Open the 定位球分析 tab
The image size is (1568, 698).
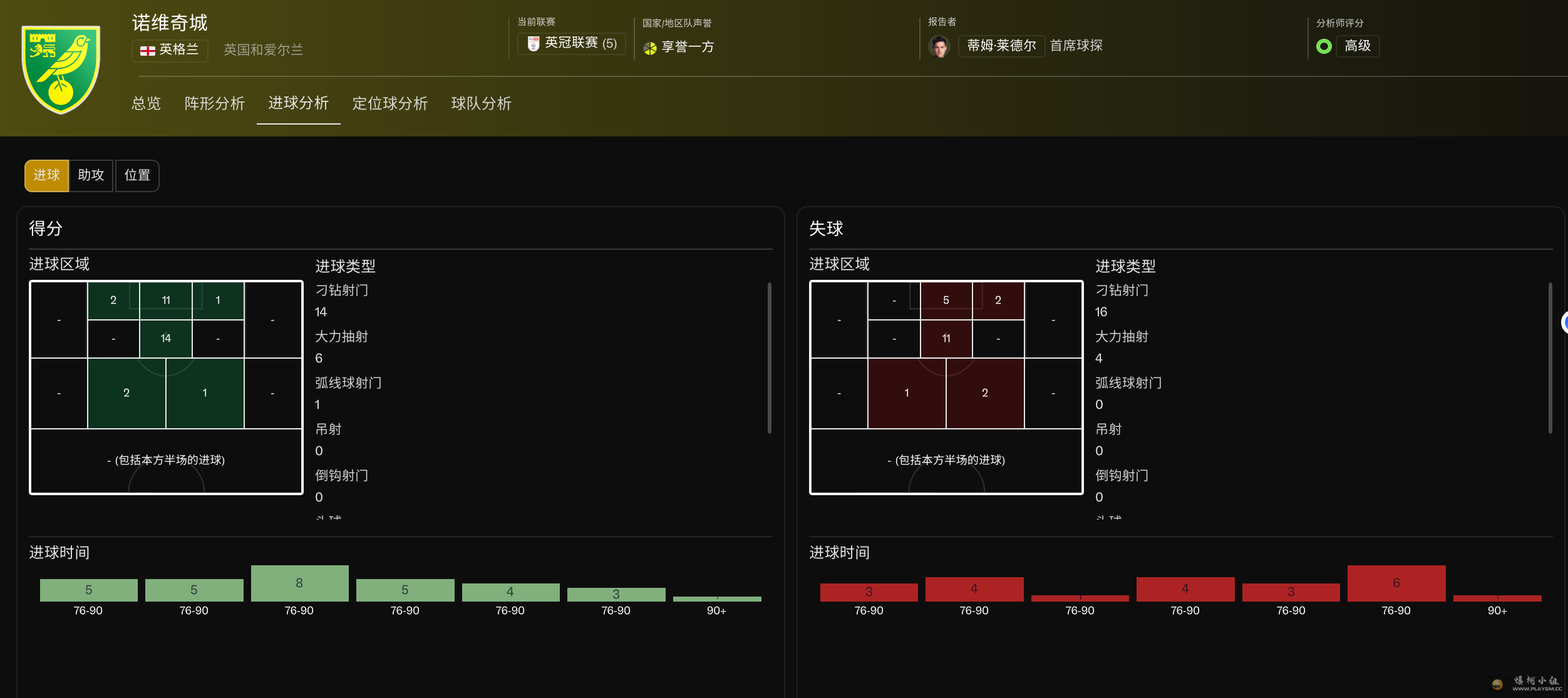click(389, 104)
